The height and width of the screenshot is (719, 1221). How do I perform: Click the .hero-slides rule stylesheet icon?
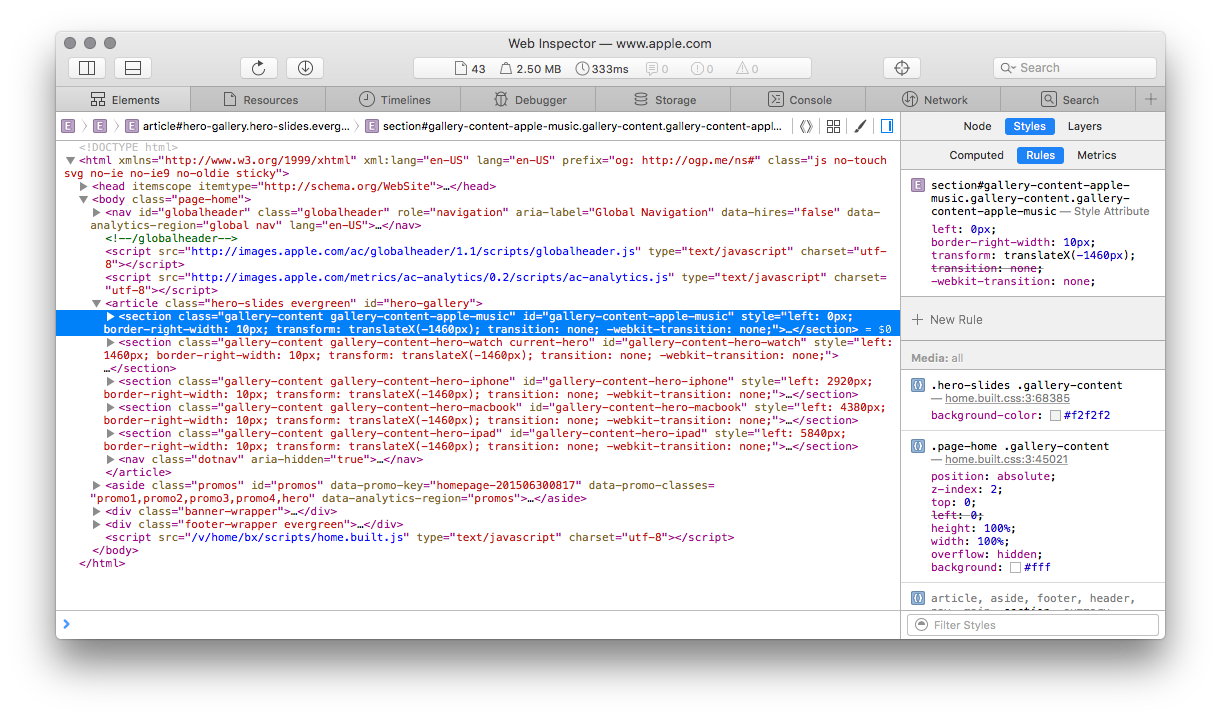[x=918, y=385]
